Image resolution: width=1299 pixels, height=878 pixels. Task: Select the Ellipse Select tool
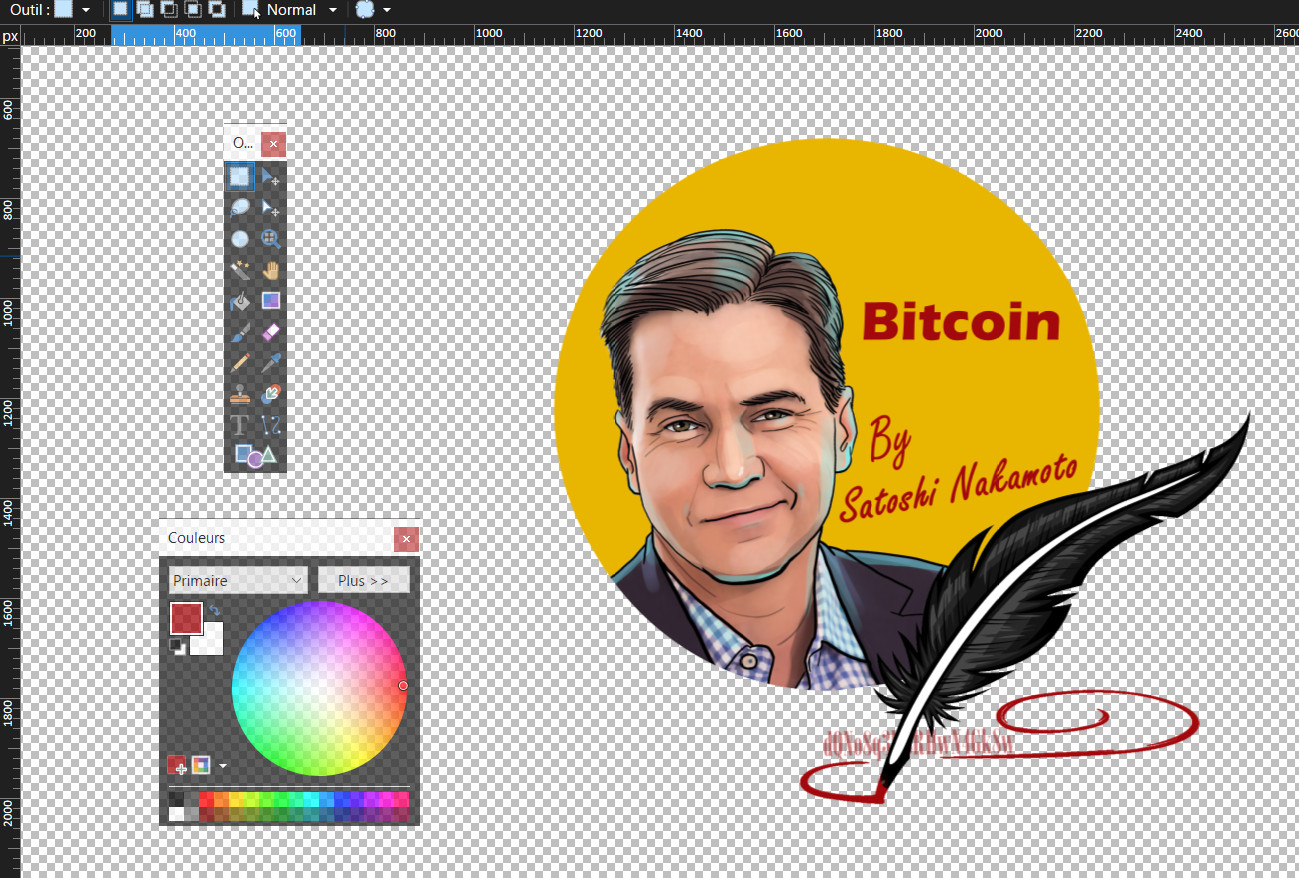tap(240, 239)
